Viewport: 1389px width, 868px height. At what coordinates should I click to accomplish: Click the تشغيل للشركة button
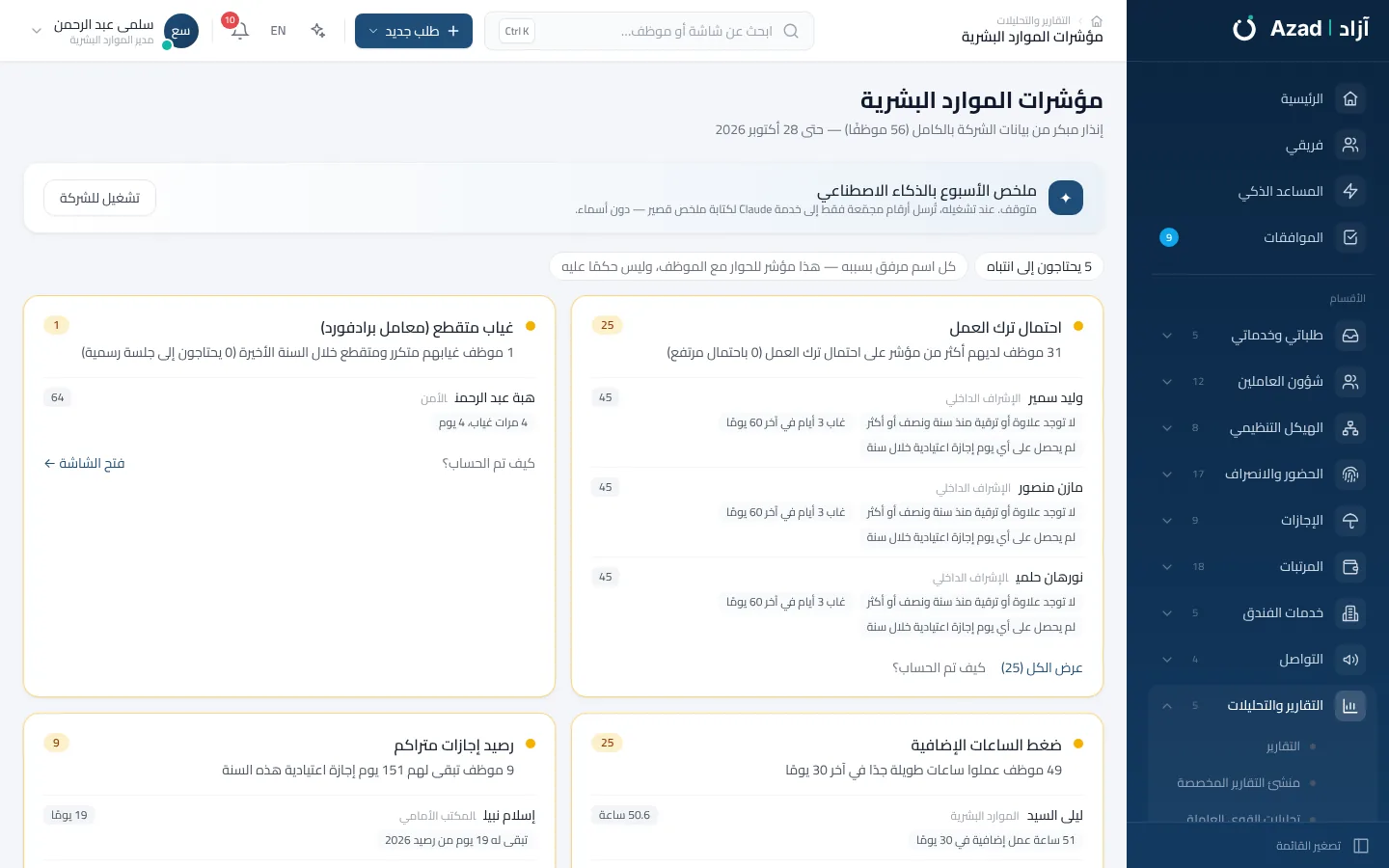[99, 198]
